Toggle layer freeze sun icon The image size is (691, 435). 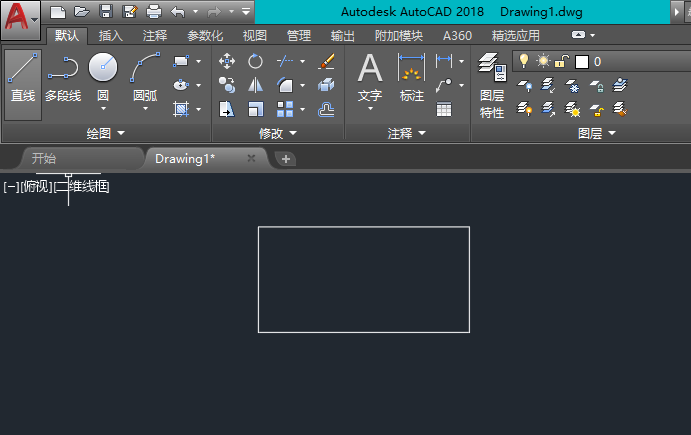(543, 61)
